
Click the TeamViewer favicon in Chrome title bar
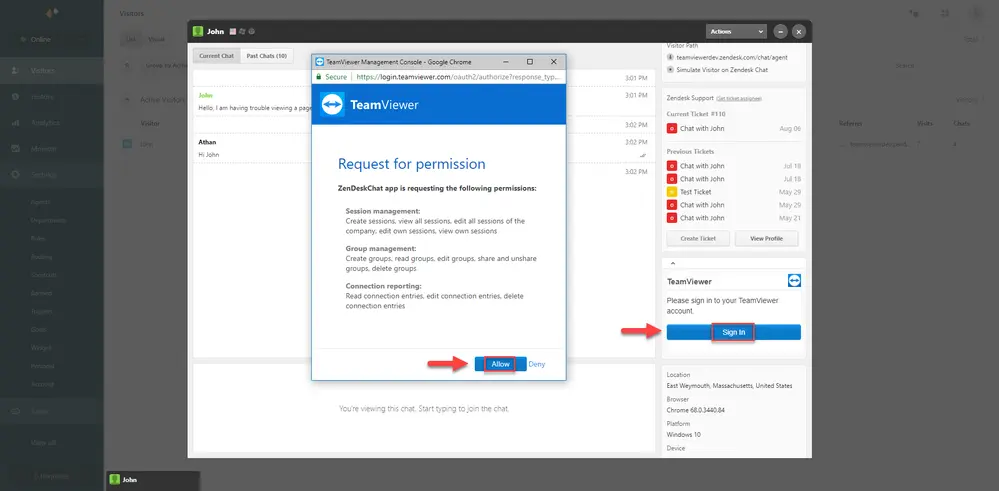tap(320, 62)
